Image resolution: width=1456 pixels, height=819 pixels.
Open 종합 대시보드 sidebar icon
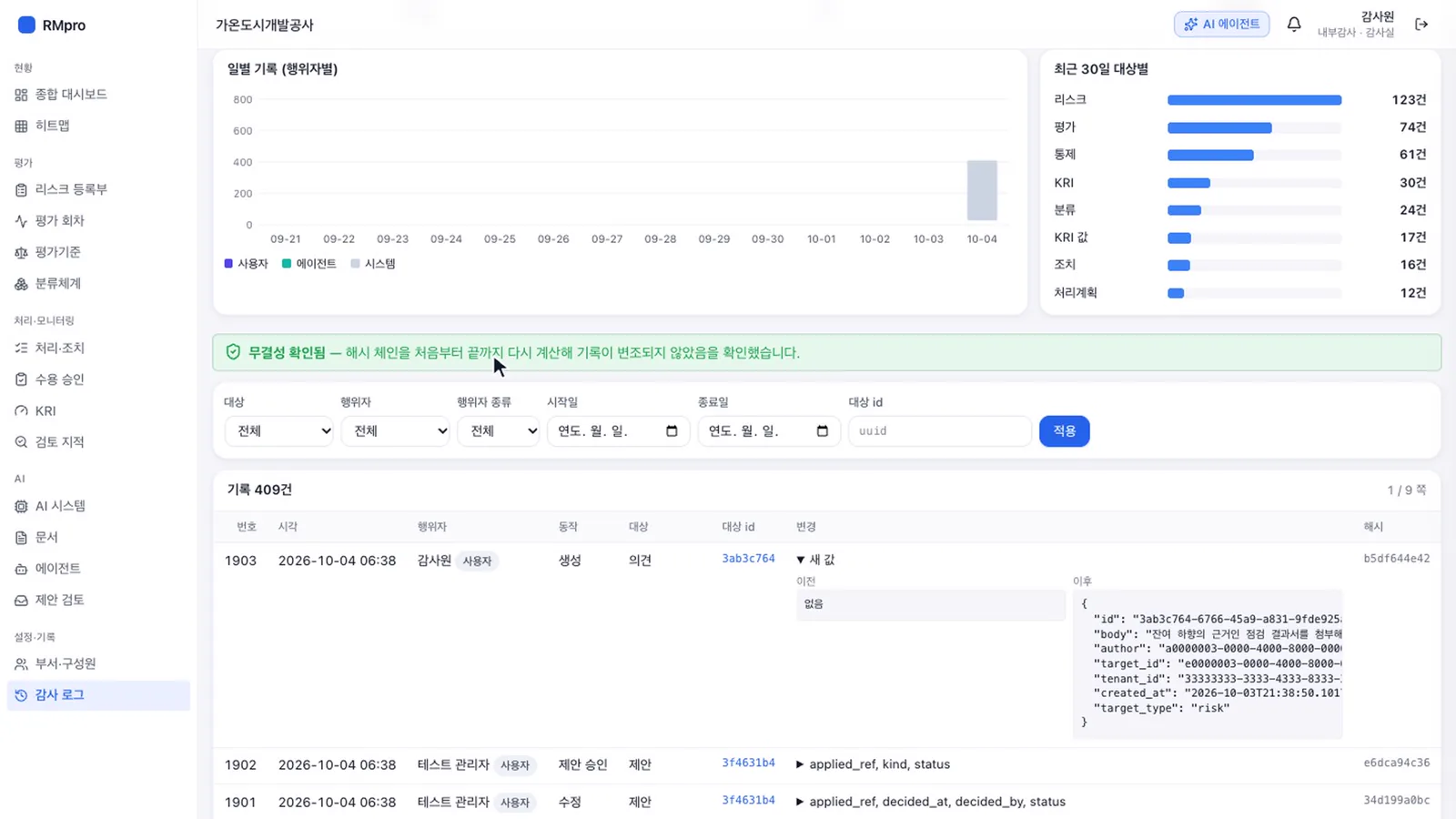[x=21, y=95]
